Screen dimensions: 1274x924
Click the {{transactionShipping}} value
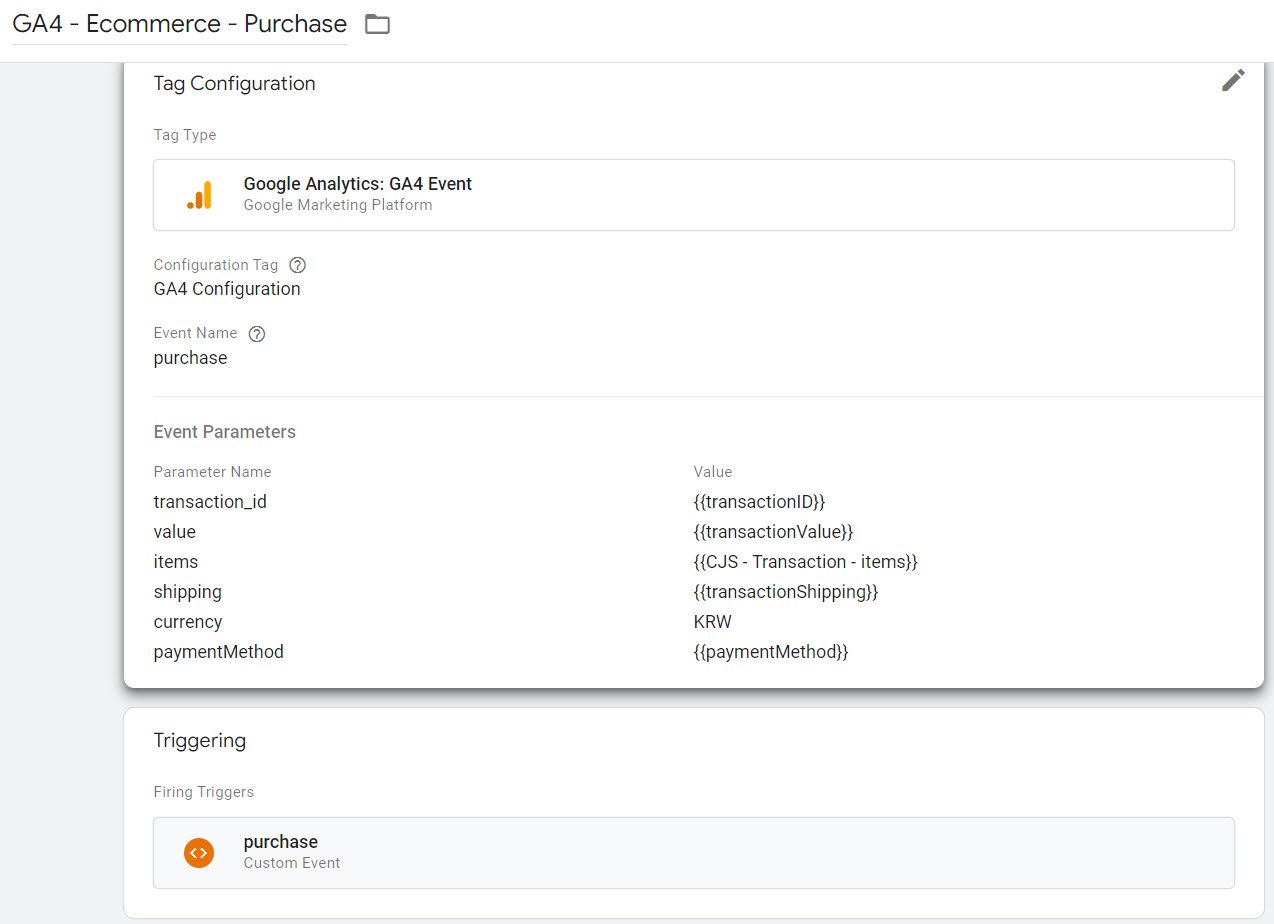tap(786, 592)
